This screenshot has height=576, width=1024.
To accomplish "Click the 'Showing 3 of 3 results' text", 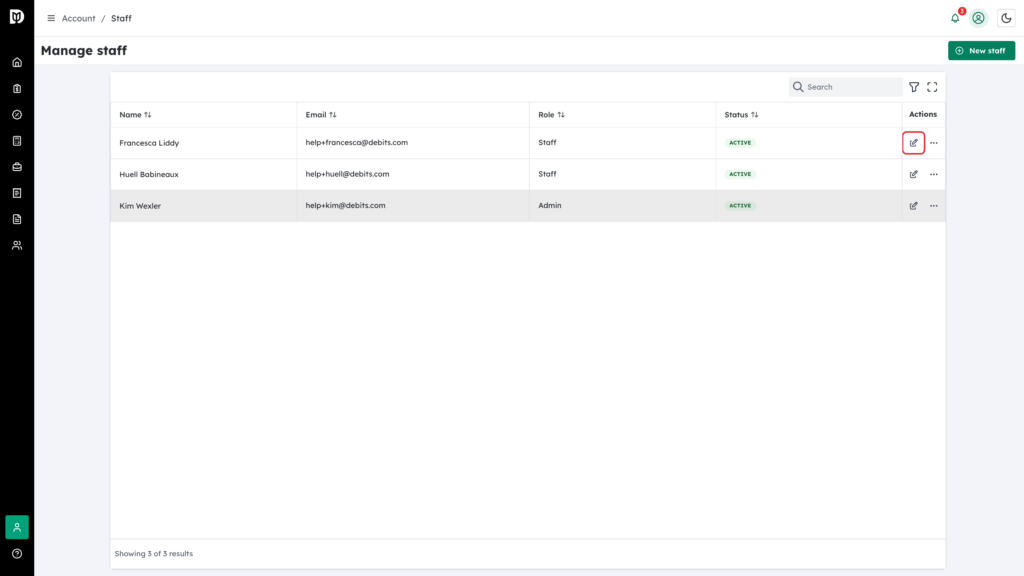I will (x=154, y=554).
